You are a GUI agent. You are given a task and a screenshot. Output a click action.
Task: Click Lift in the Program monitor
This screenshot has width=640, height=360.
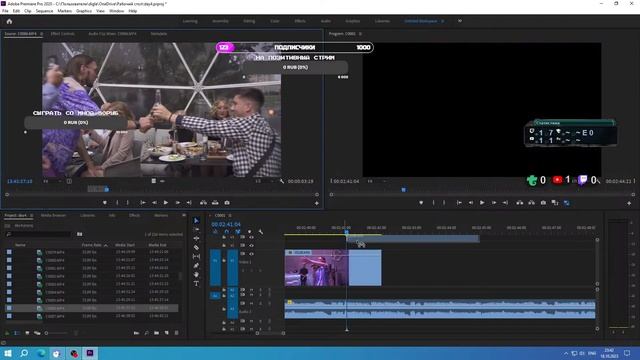(x=520, y=202)
